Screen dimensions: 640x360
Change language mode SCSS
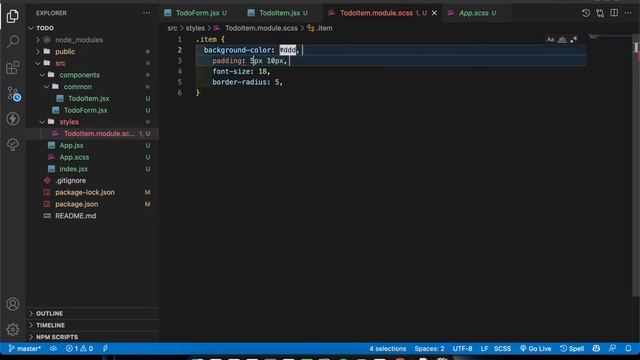(502, 349)
